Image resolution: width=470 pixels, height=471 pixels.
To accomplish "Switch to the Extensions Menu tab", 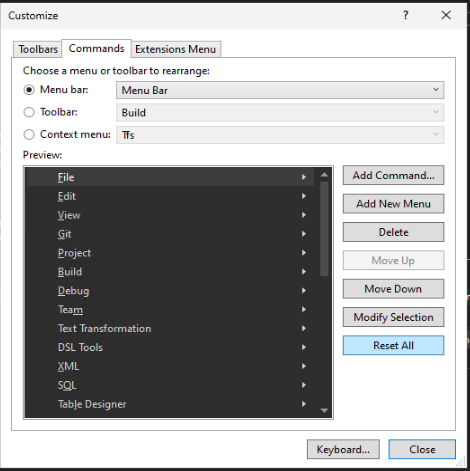I will coord(176,49).
